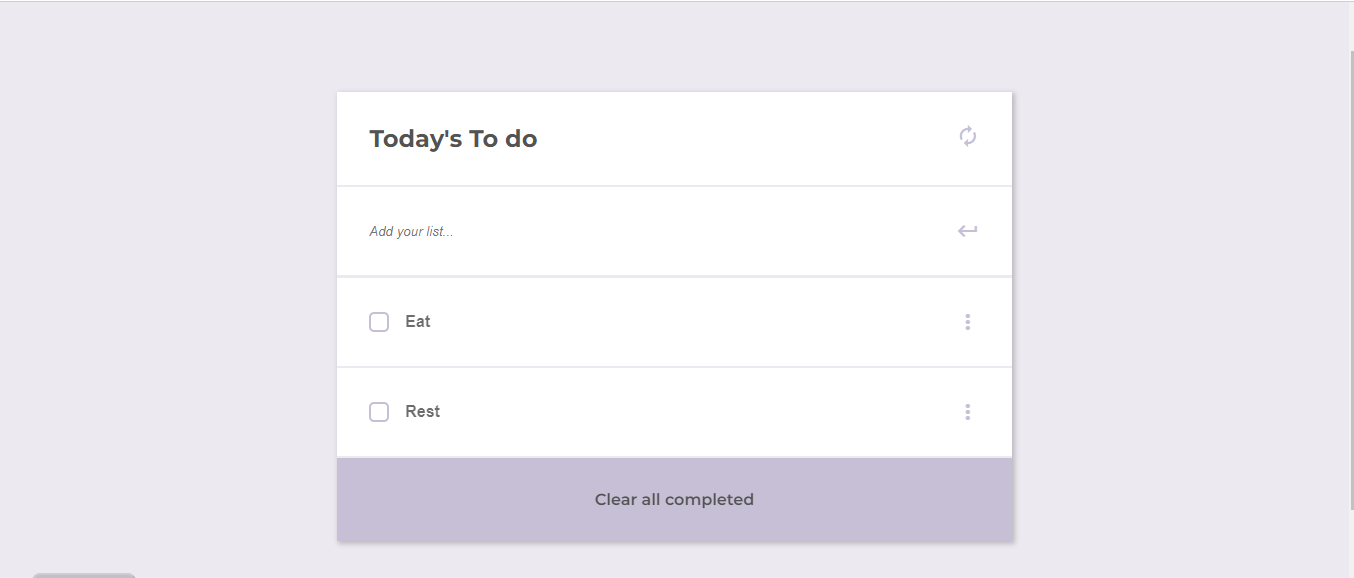Tick the checkbox next to Eat
Viewport: 1354px width, 578px height.
click(379, 322)
